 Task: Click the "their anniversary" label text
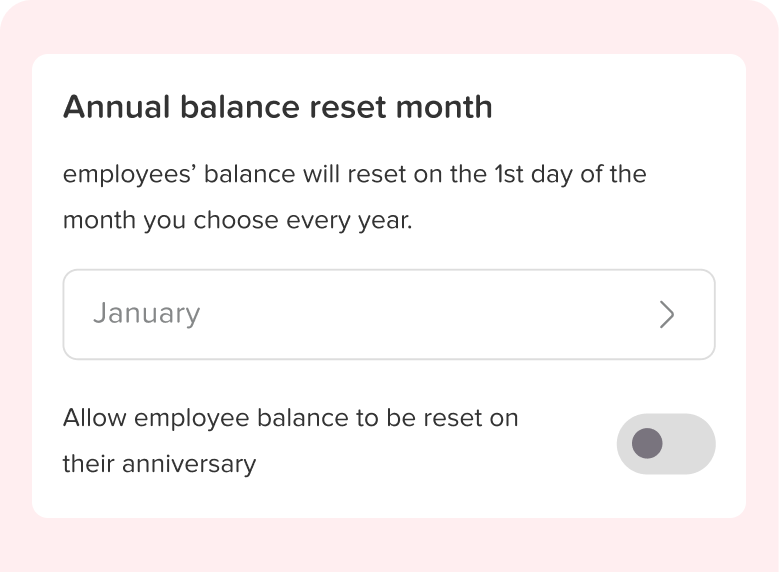pos(159,464)
